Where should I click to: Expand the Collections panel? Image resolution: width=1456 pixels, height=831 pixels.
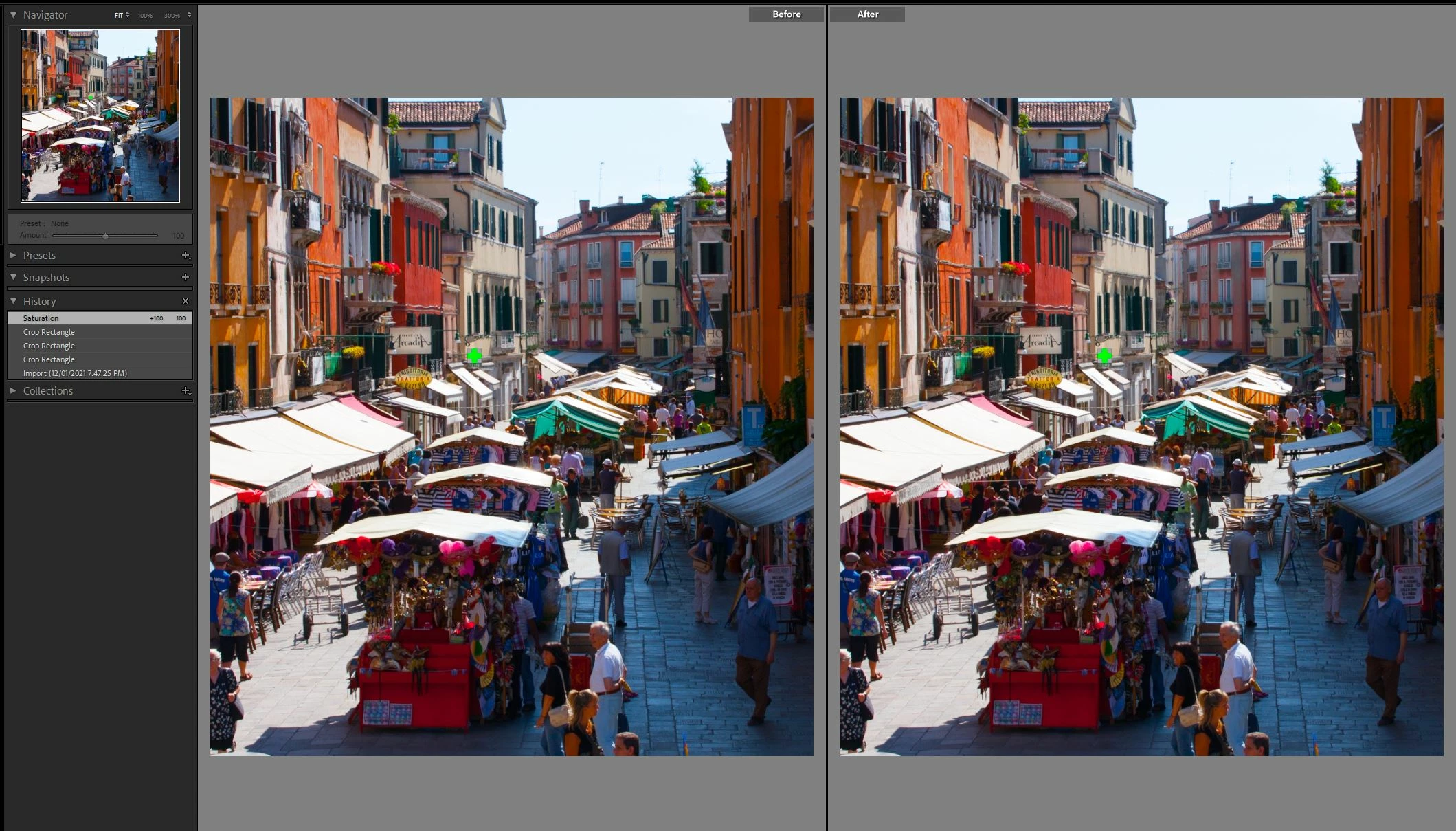coord(13,390)
